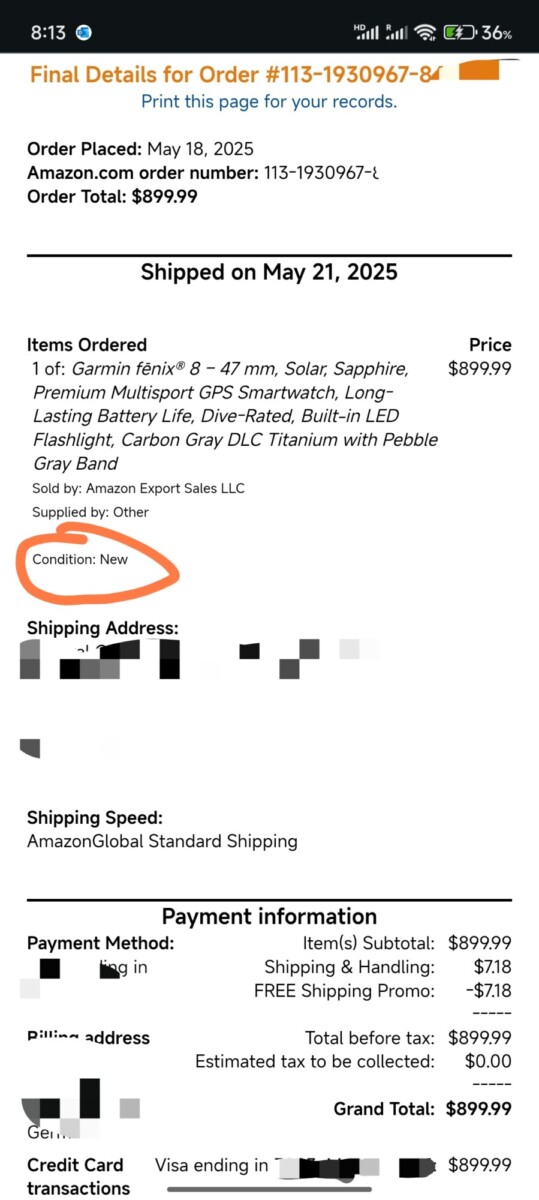The image size is (539, 1200).
Task: Tap the Visa ending in transaction line
Action: tap(333, 1165)
